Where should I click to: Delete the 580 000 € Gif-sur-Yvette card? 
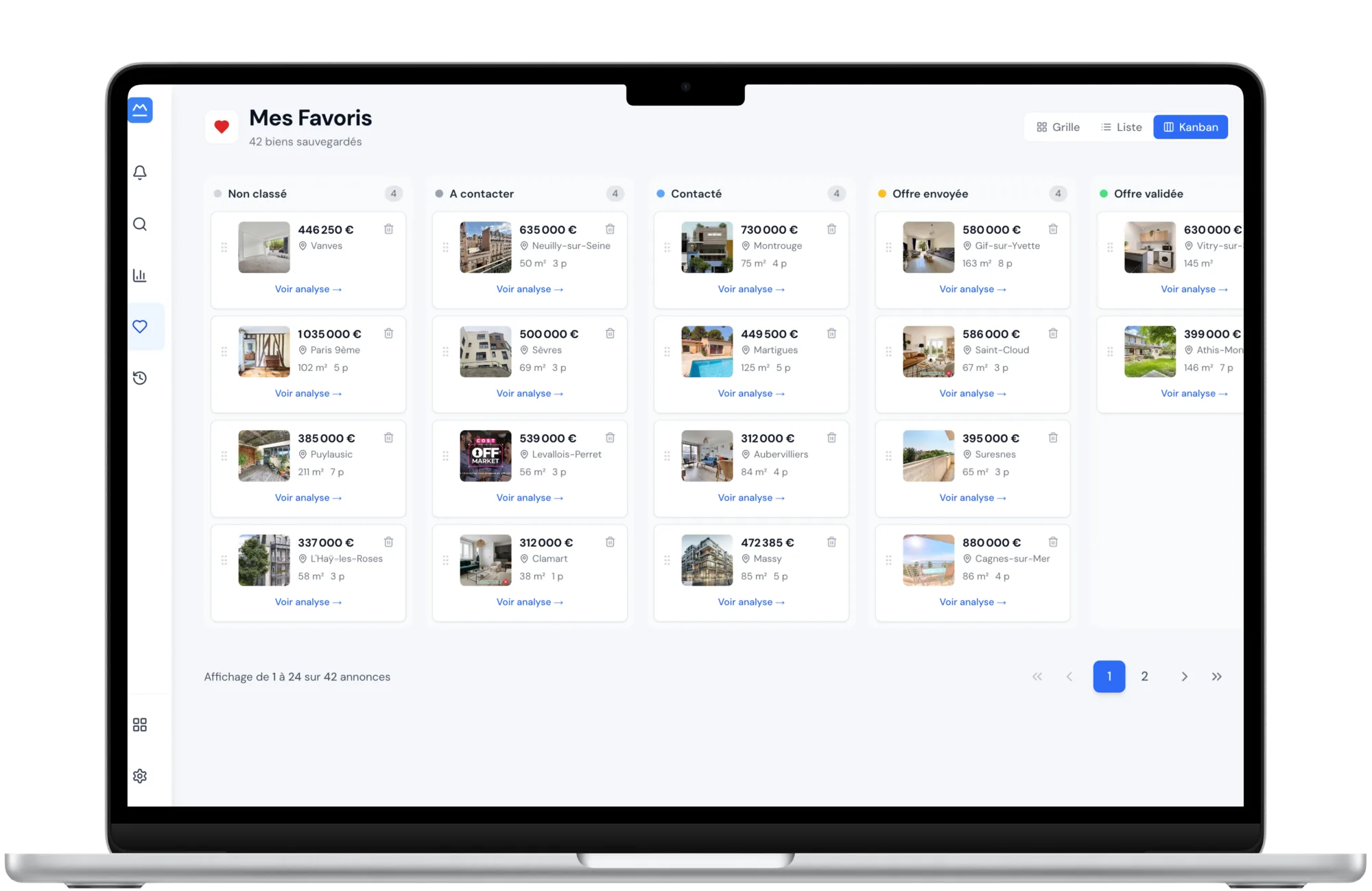click(x=1054, y=229)
